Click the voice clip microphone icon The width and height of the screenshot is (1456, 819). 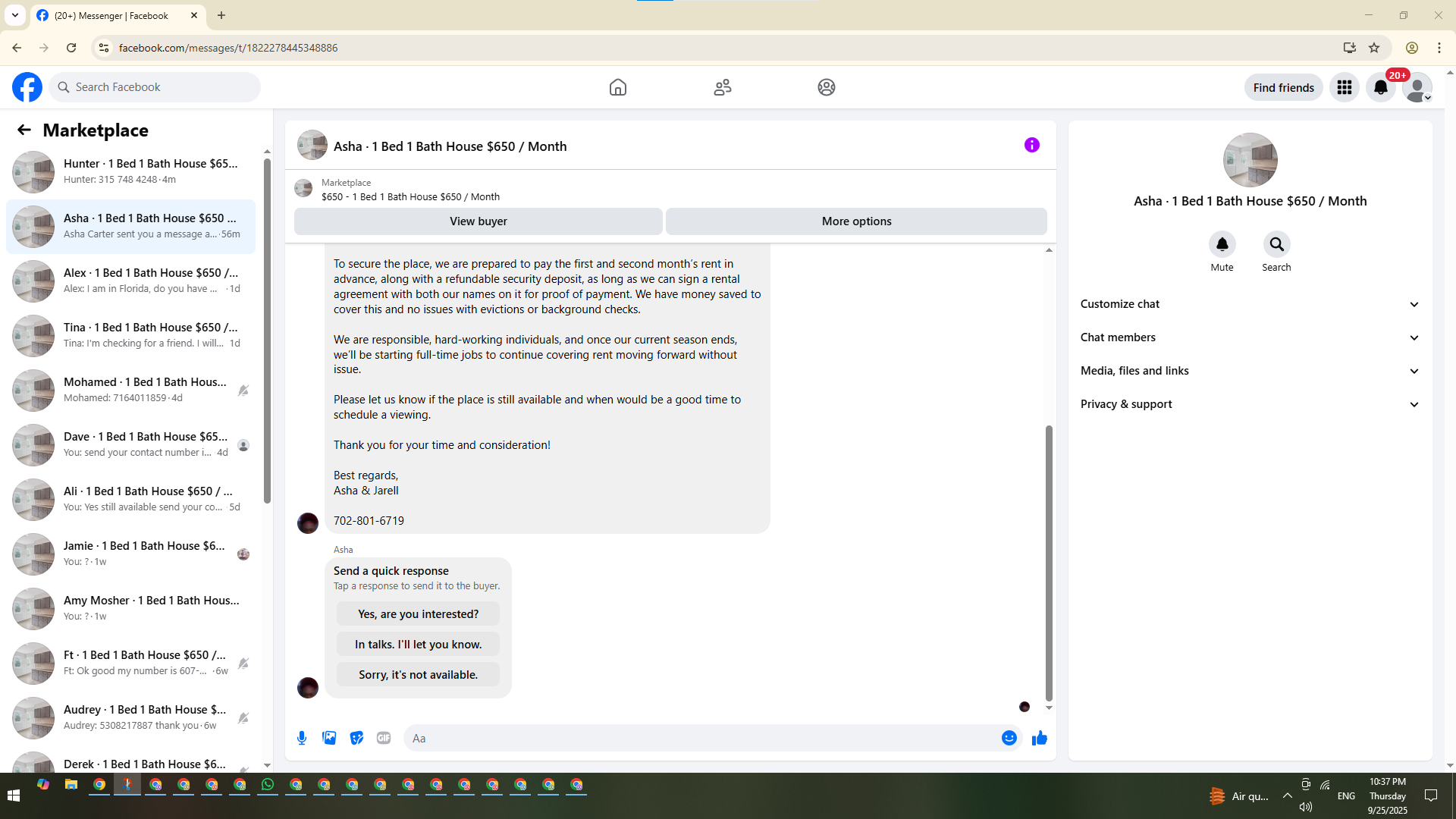(302, 738)
